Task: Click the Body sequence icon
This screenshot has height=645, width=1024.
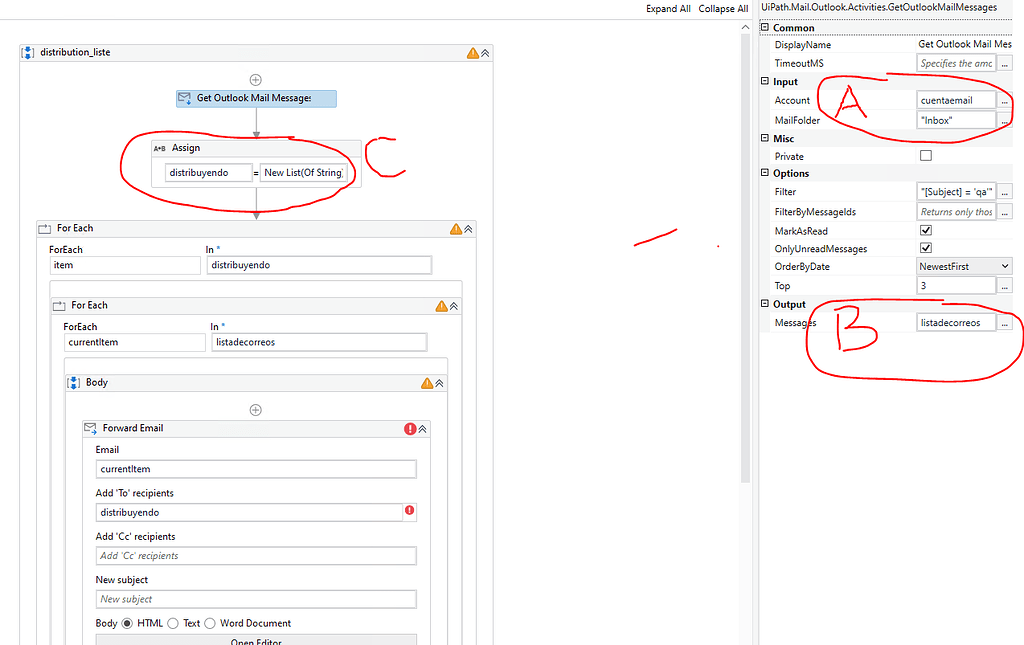Action: pyautogui.click(x=73, y=382)
